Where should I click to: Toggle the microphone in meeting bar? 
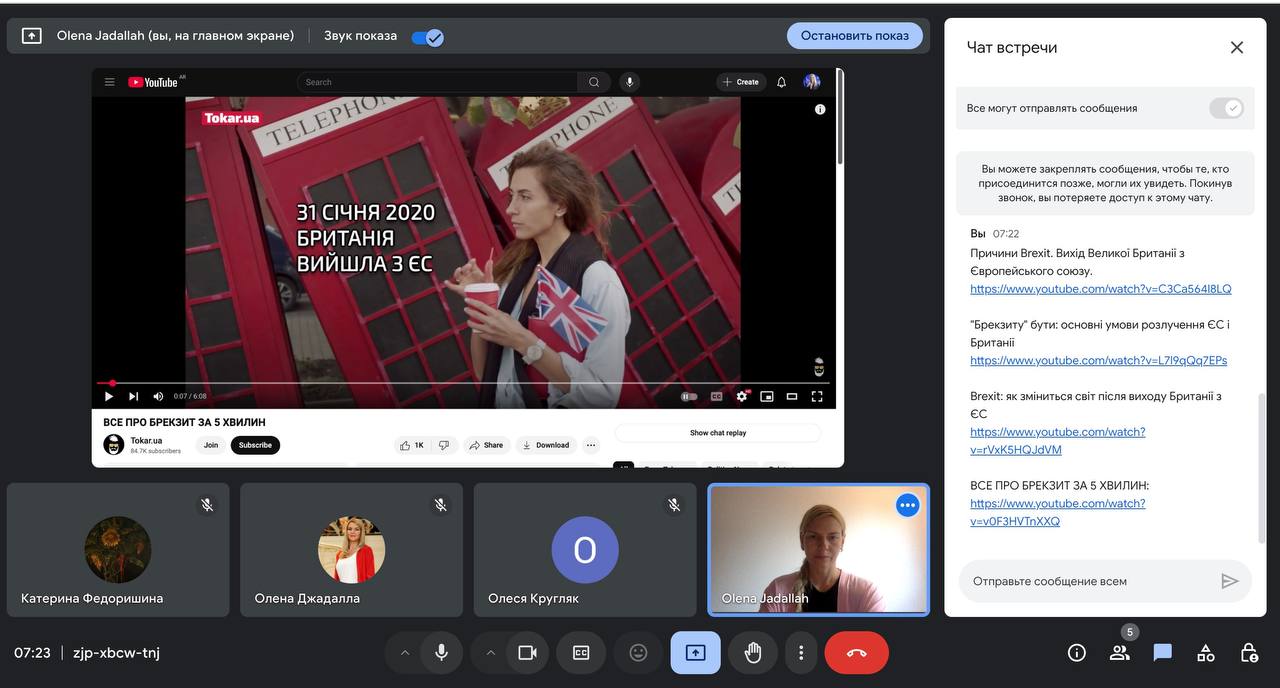coord(441,653)
